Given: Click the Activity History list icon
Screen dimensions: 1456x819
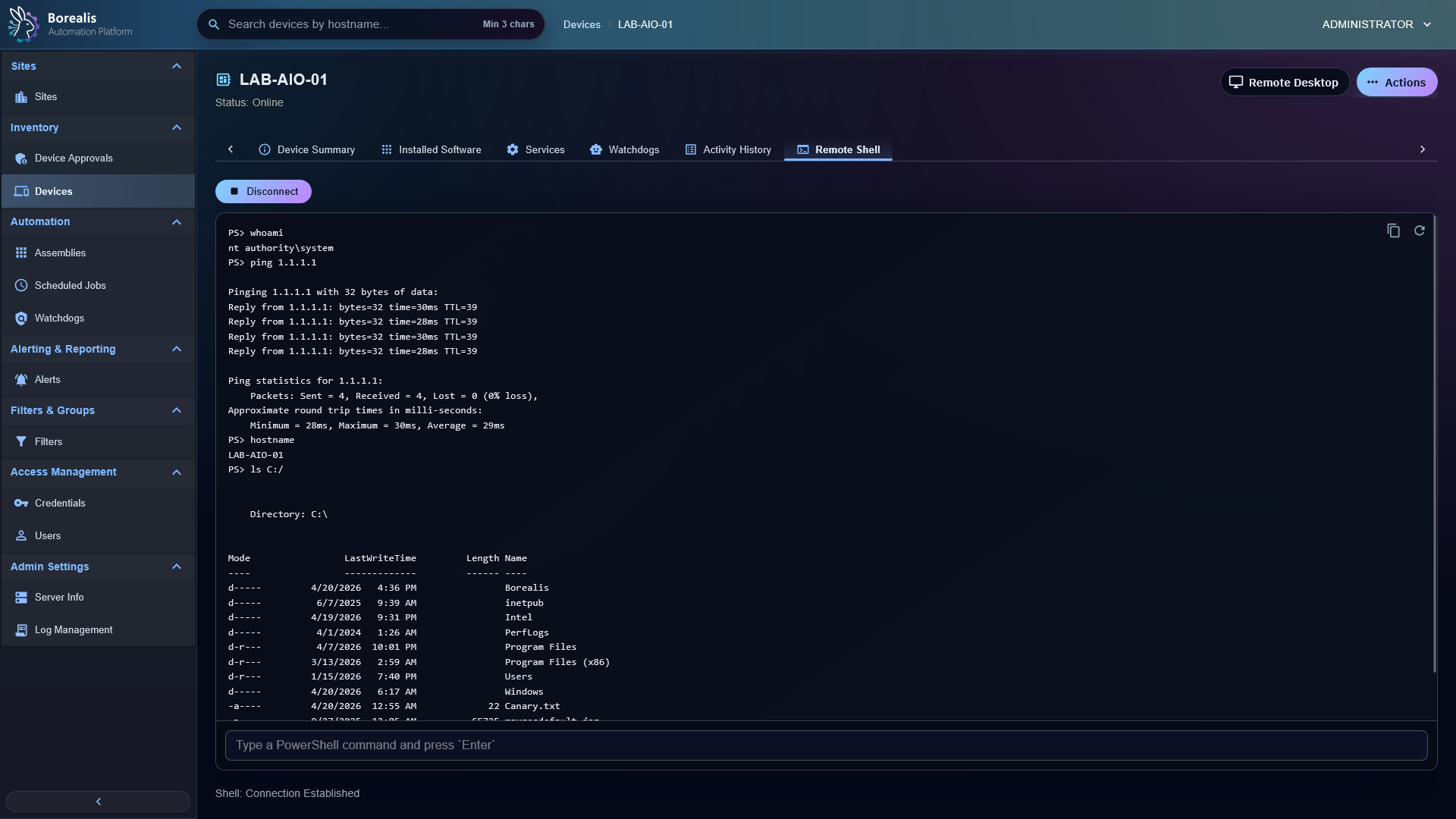Looking at the screenshot, I should (x=691, y=150).
